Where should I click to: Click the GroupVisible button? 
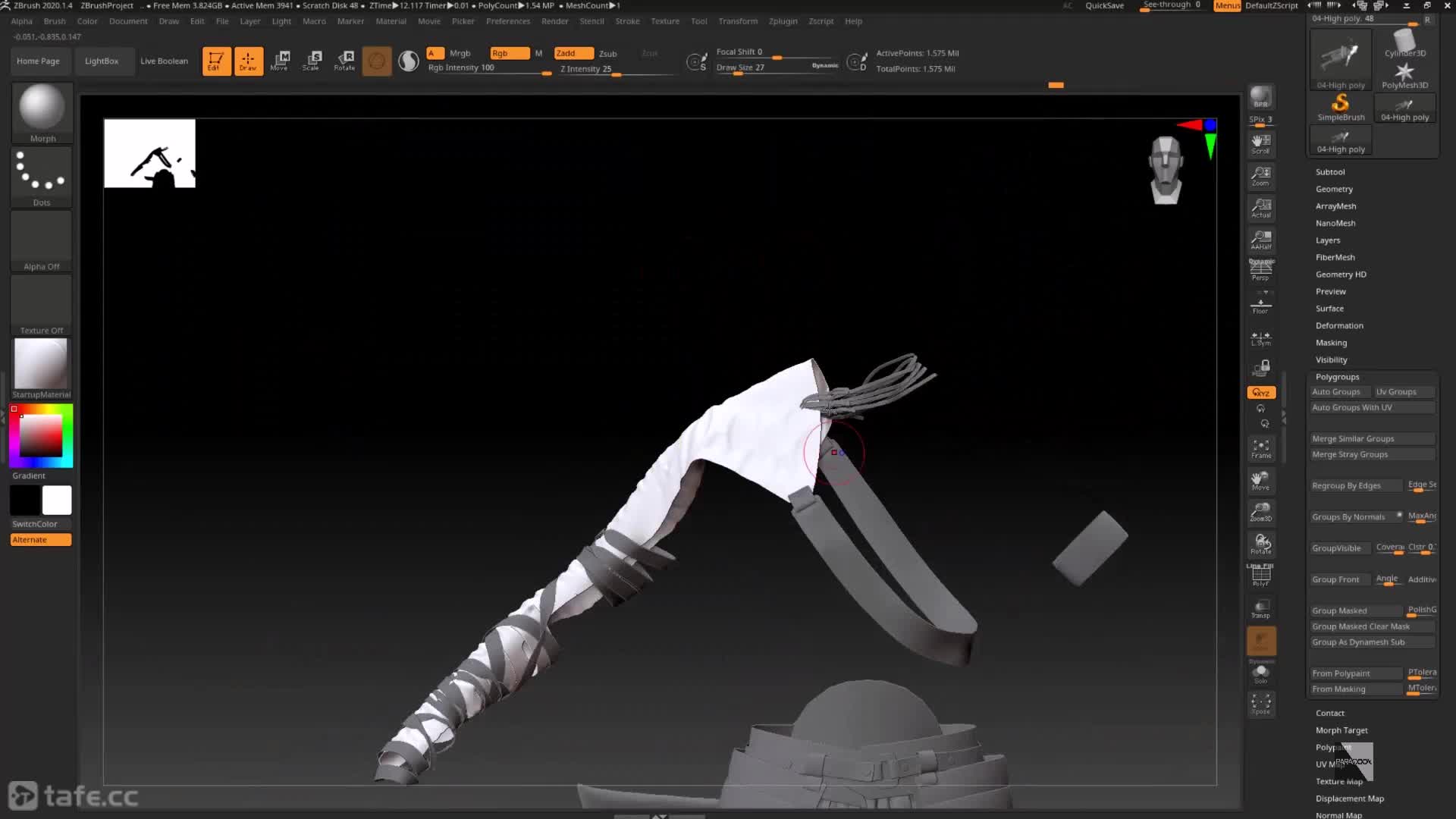(1341, 548)
